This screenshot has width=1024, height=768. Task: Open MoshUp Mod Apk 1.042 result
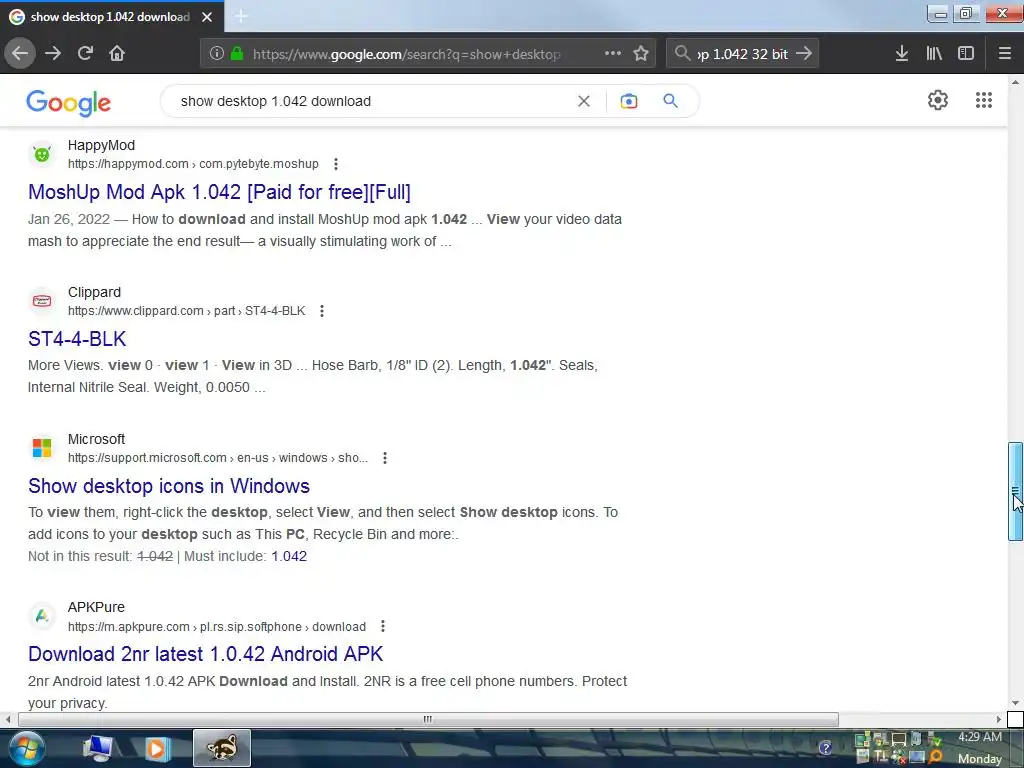click(219, 192)
